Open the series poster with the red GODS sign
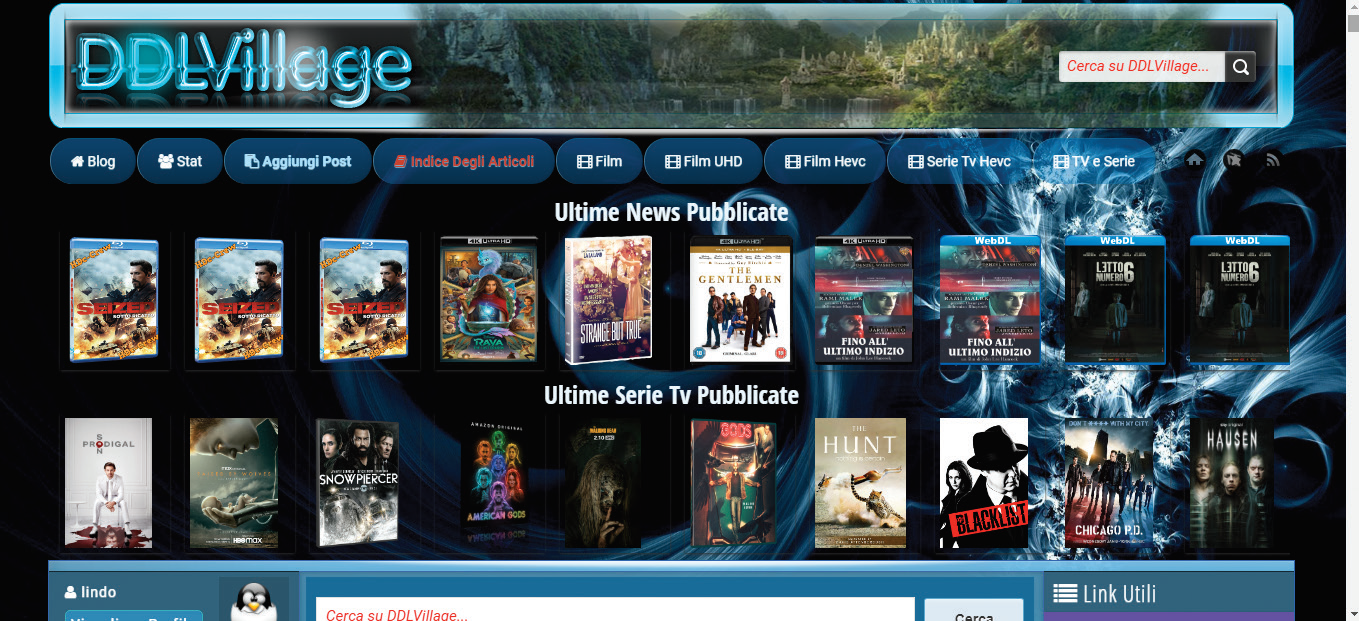The height and width of the screenshot is (621, 1359). (x=733, y=483)
